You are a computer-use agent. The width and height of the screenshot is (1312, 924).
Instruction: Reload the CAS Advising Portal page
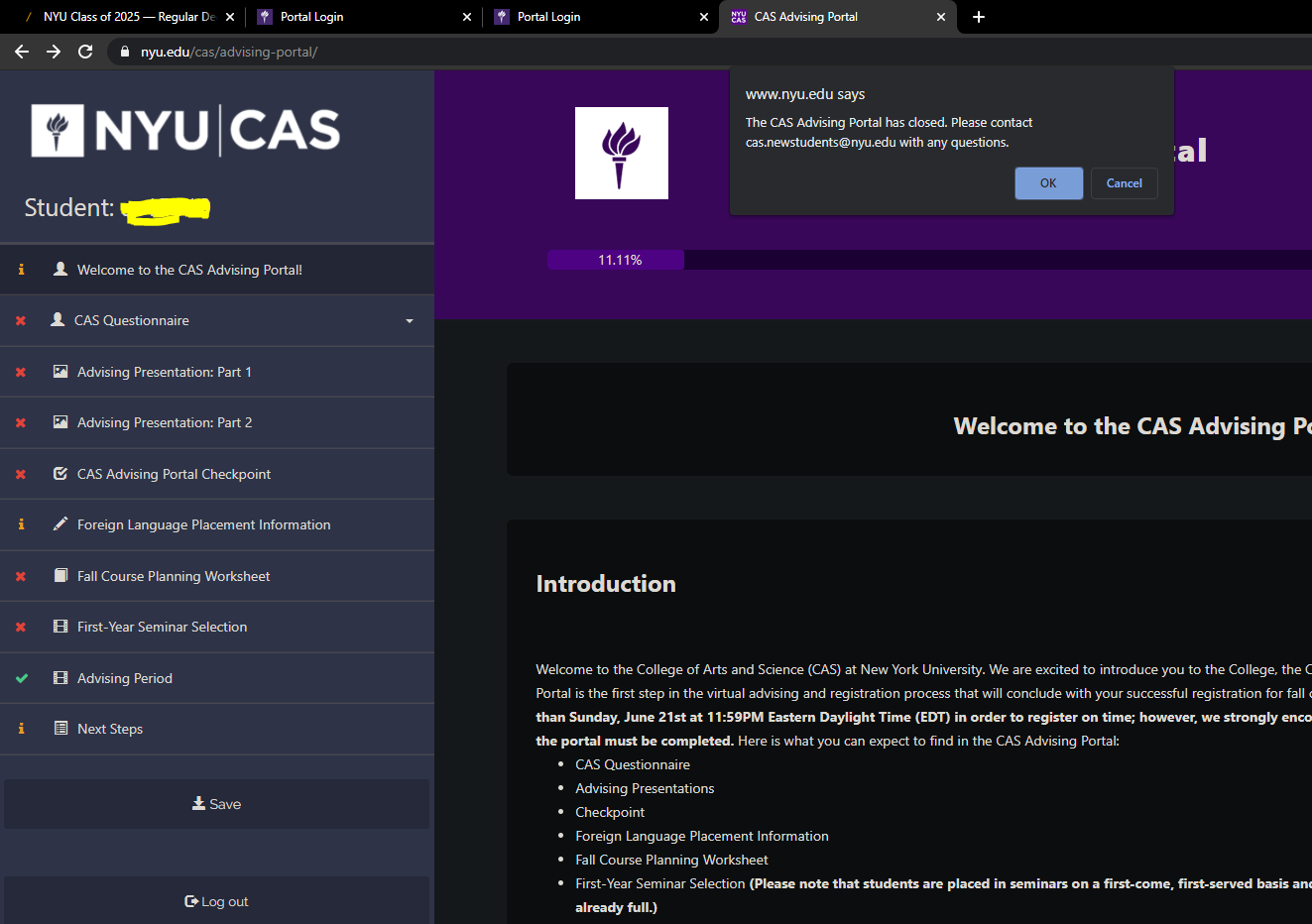click(x=85, y=52)
